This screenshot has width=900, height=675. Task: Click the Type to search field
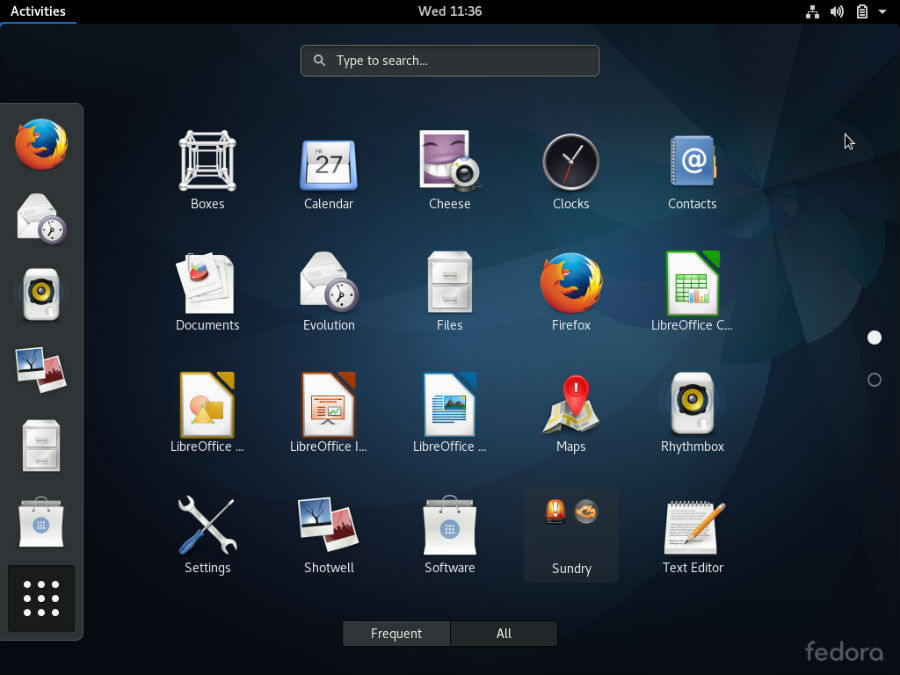[450, 61]
